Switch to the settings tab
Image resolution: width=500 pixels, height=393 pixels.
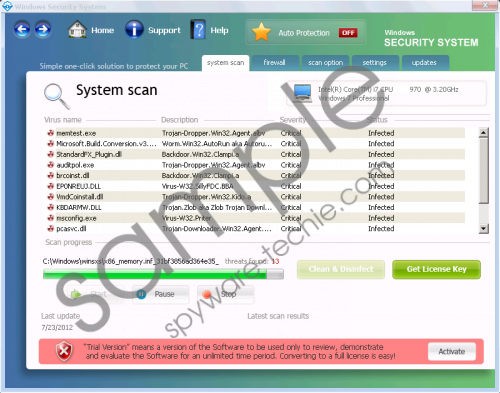[375, 63]
